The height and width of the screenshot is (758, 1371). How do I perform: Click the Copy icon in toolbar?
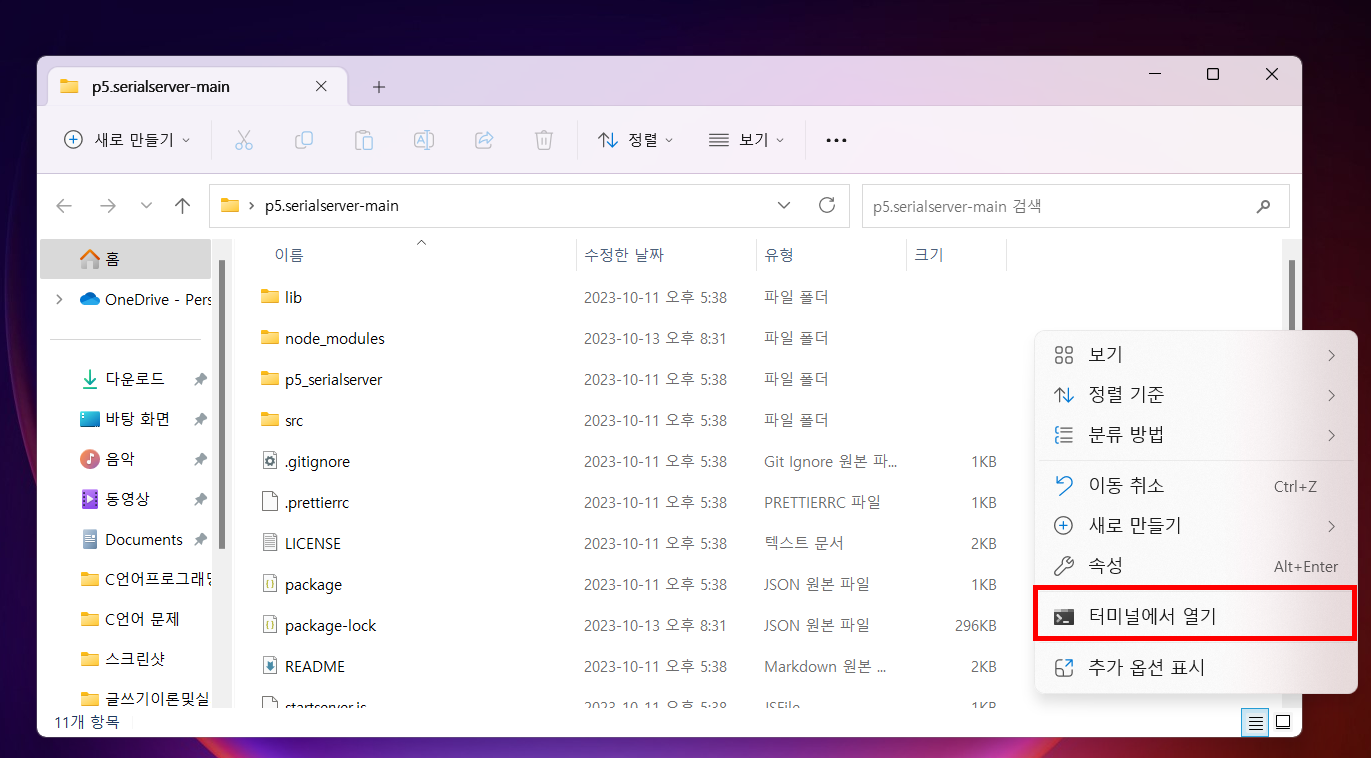(x=304, y=140)
